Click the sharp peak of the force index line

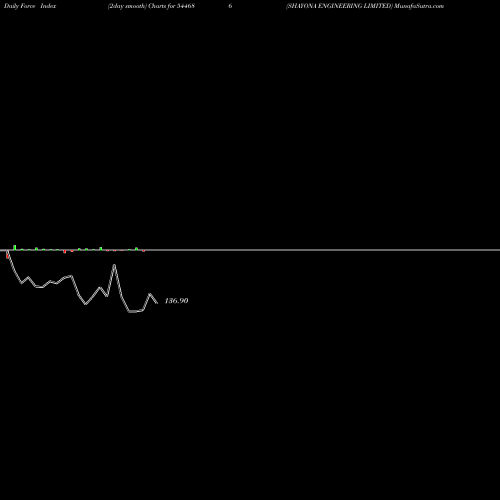pos(114,265)
